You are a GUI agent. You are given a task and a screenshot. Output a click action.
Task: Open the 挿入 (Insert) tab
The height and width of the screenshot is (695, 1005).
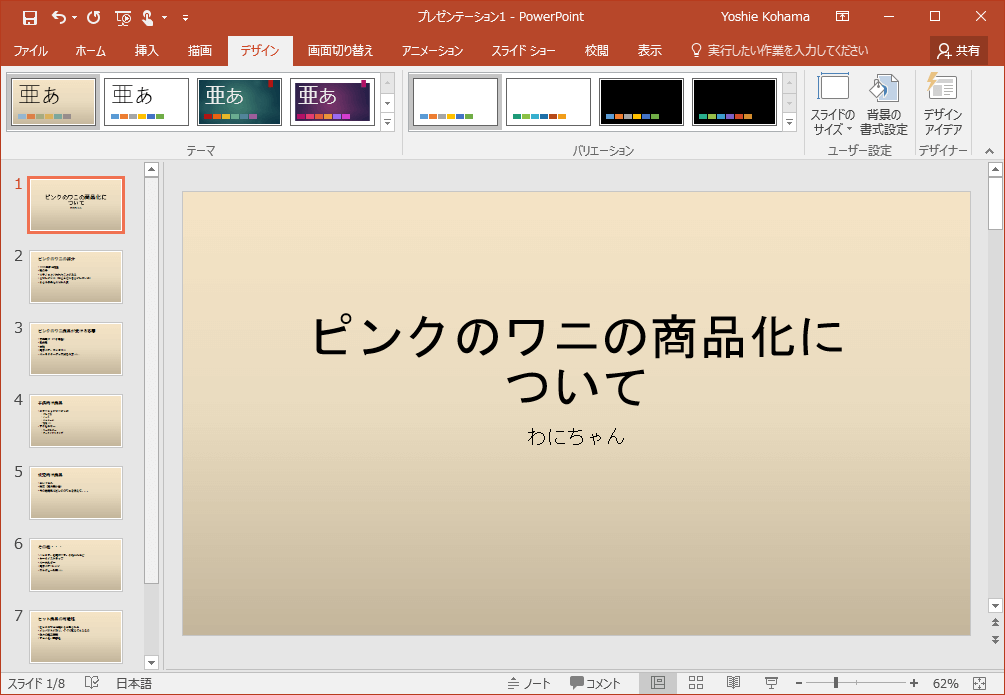coord(147,50)
